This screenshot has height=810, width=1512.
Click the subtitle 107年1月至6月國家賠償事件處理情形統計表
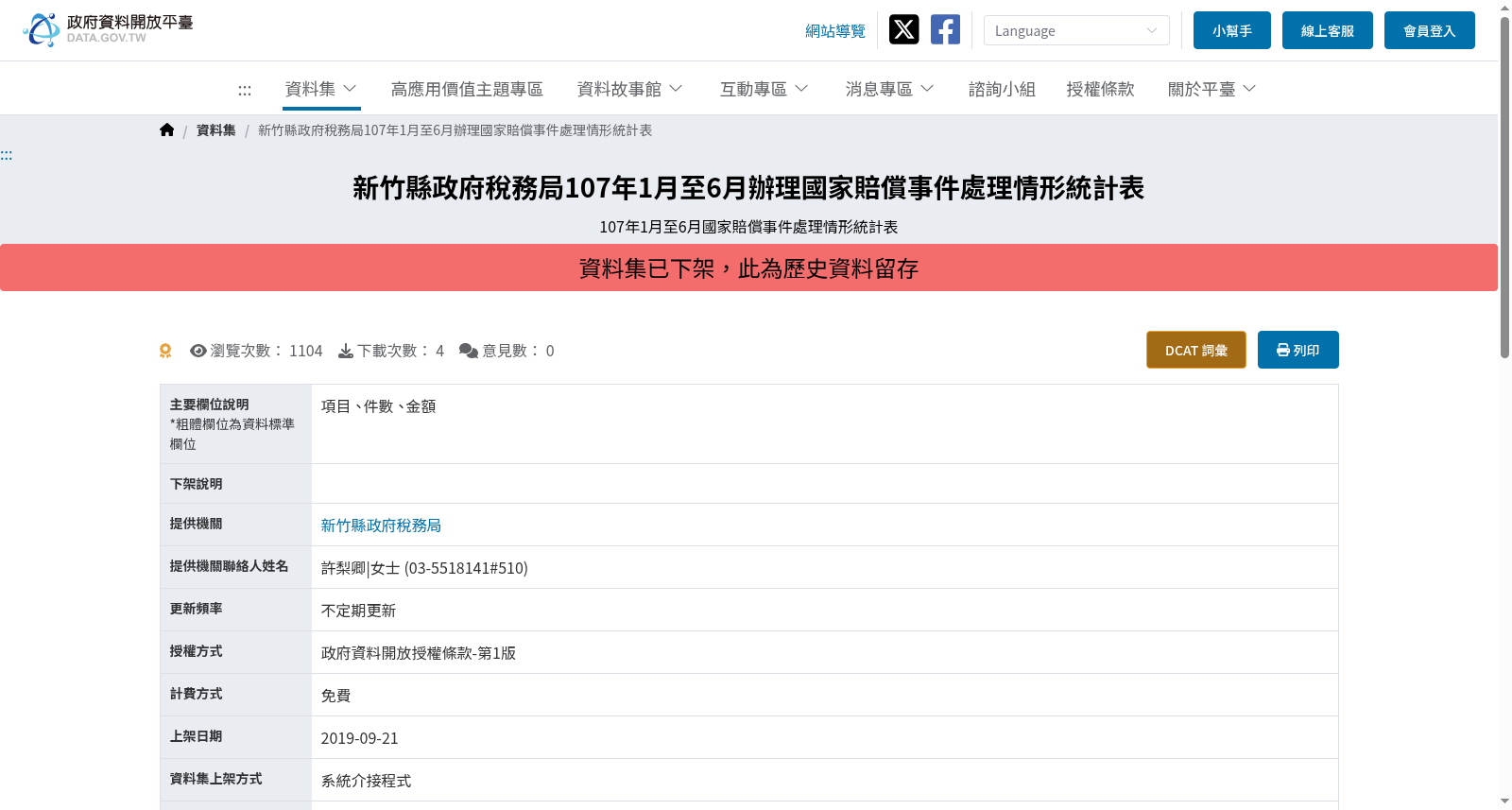point(748,227)
